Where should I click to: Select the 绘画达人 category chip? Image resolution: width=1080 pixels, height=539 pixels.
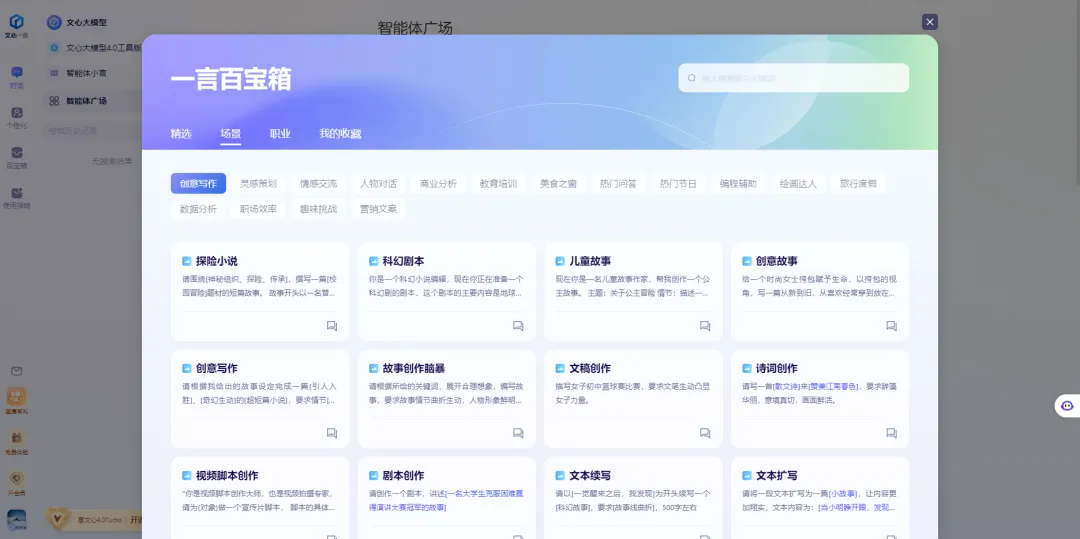pos(798,184)
